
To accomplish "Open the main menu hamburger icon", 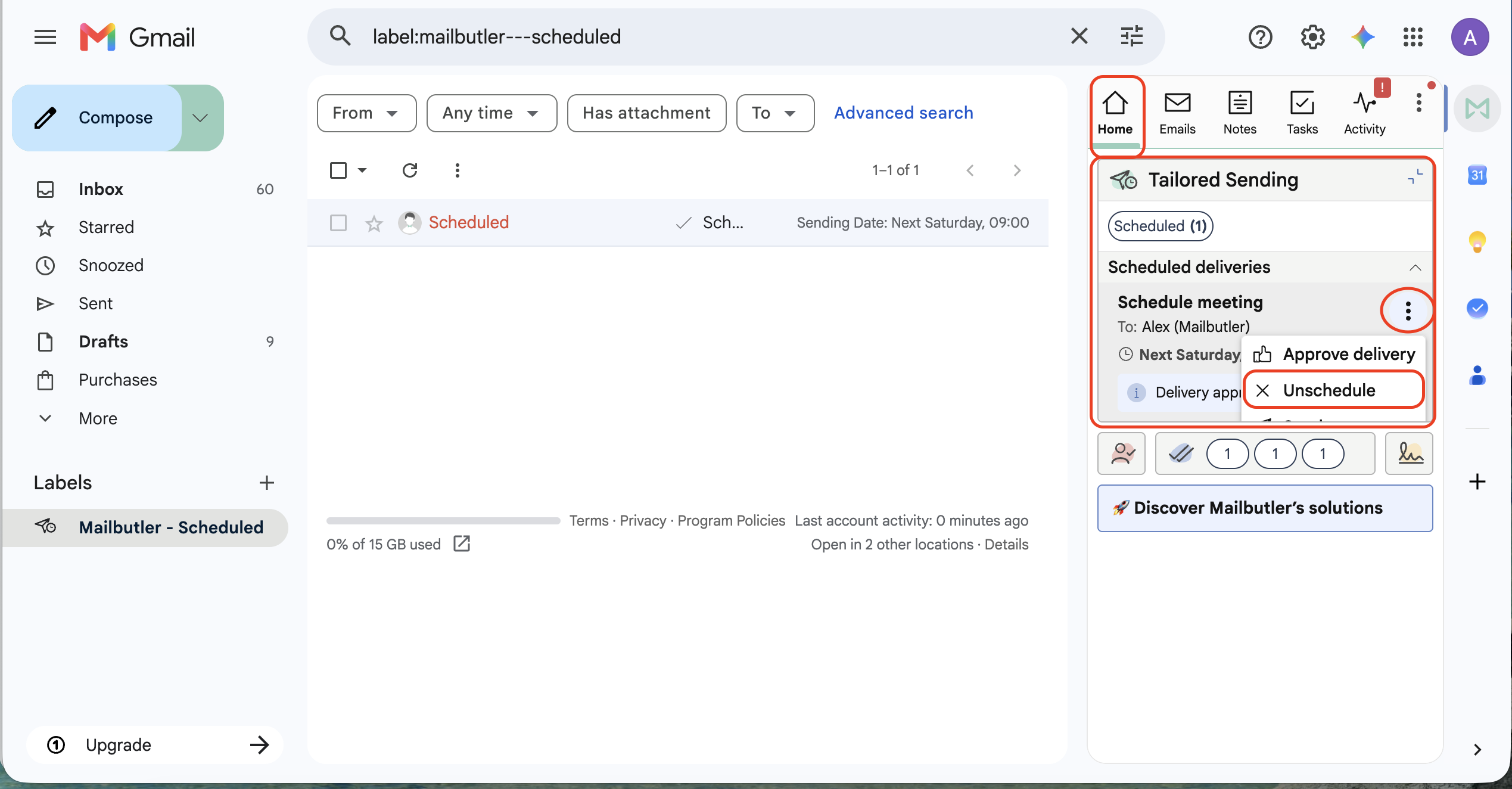I will pos(45,37).
